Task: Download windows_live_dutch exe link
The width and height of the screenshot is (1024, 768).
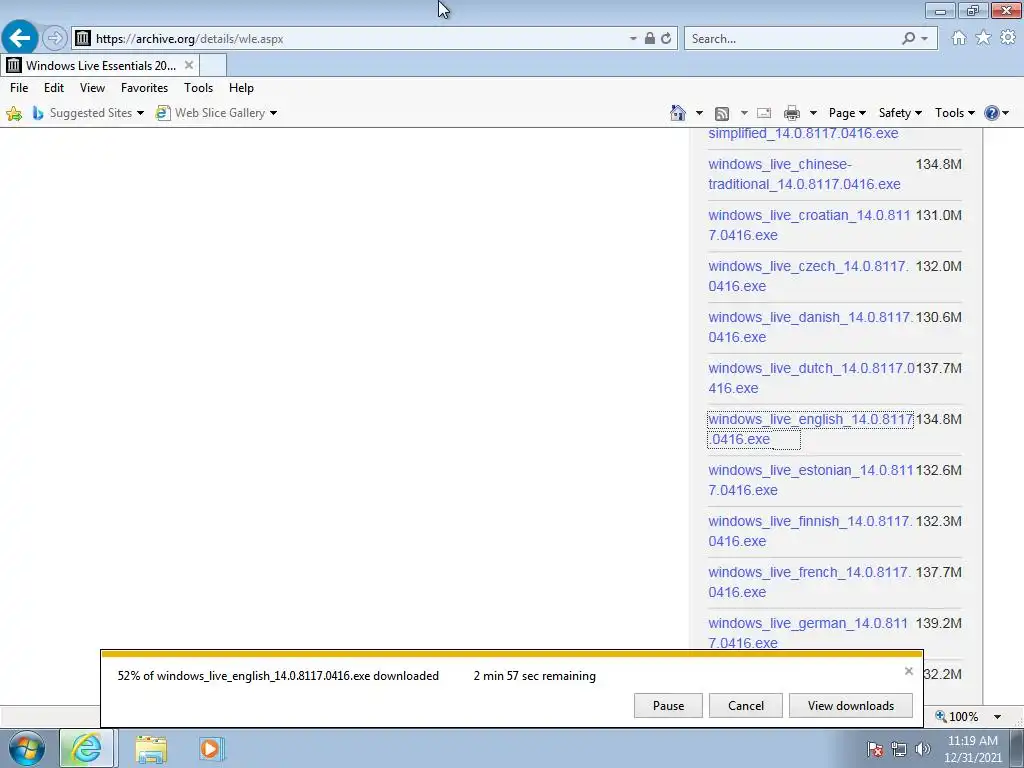Action: [811, 378]
